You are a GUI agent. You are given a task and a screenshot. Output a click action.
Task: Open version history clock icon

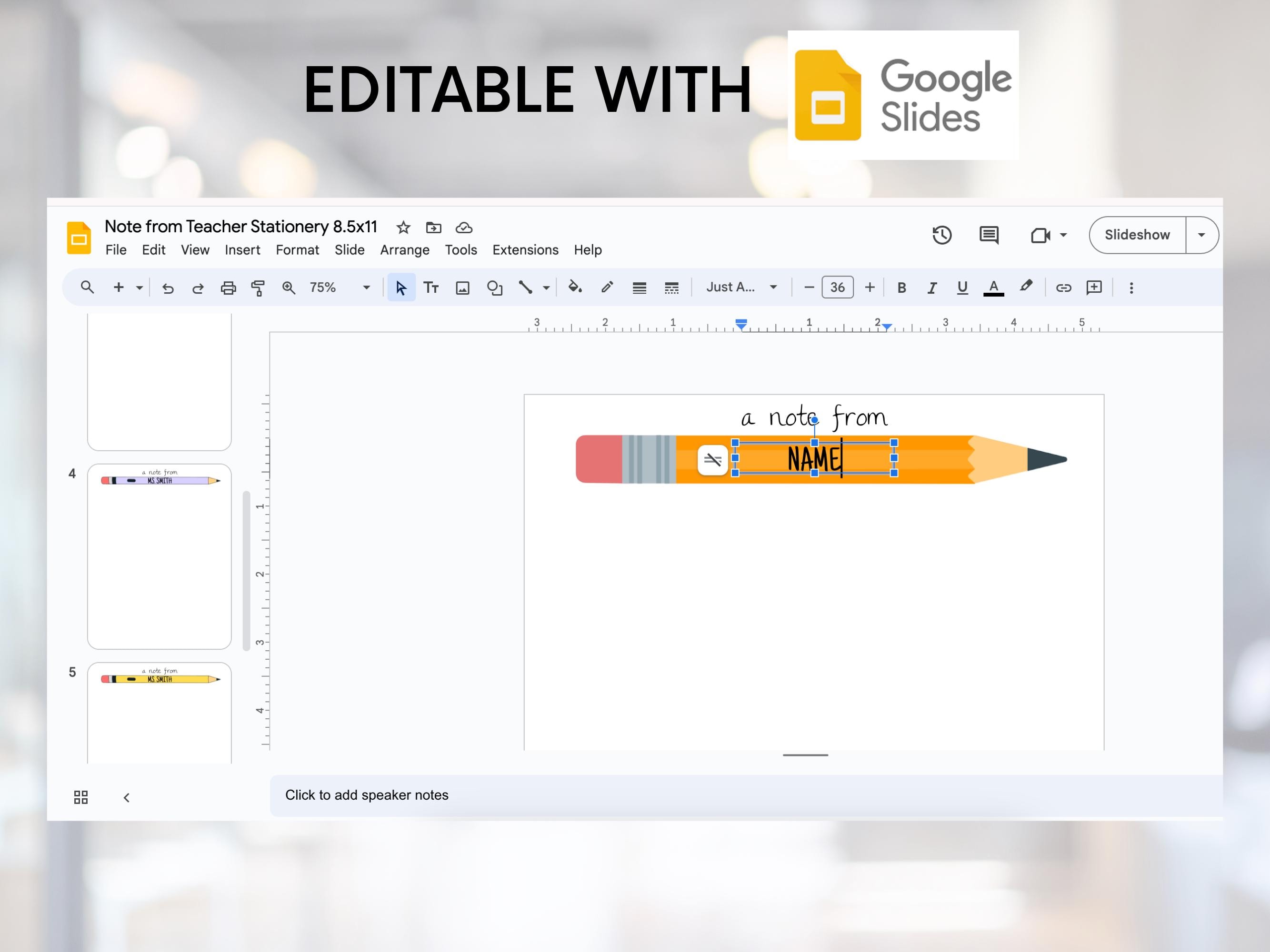coord(942,235)
